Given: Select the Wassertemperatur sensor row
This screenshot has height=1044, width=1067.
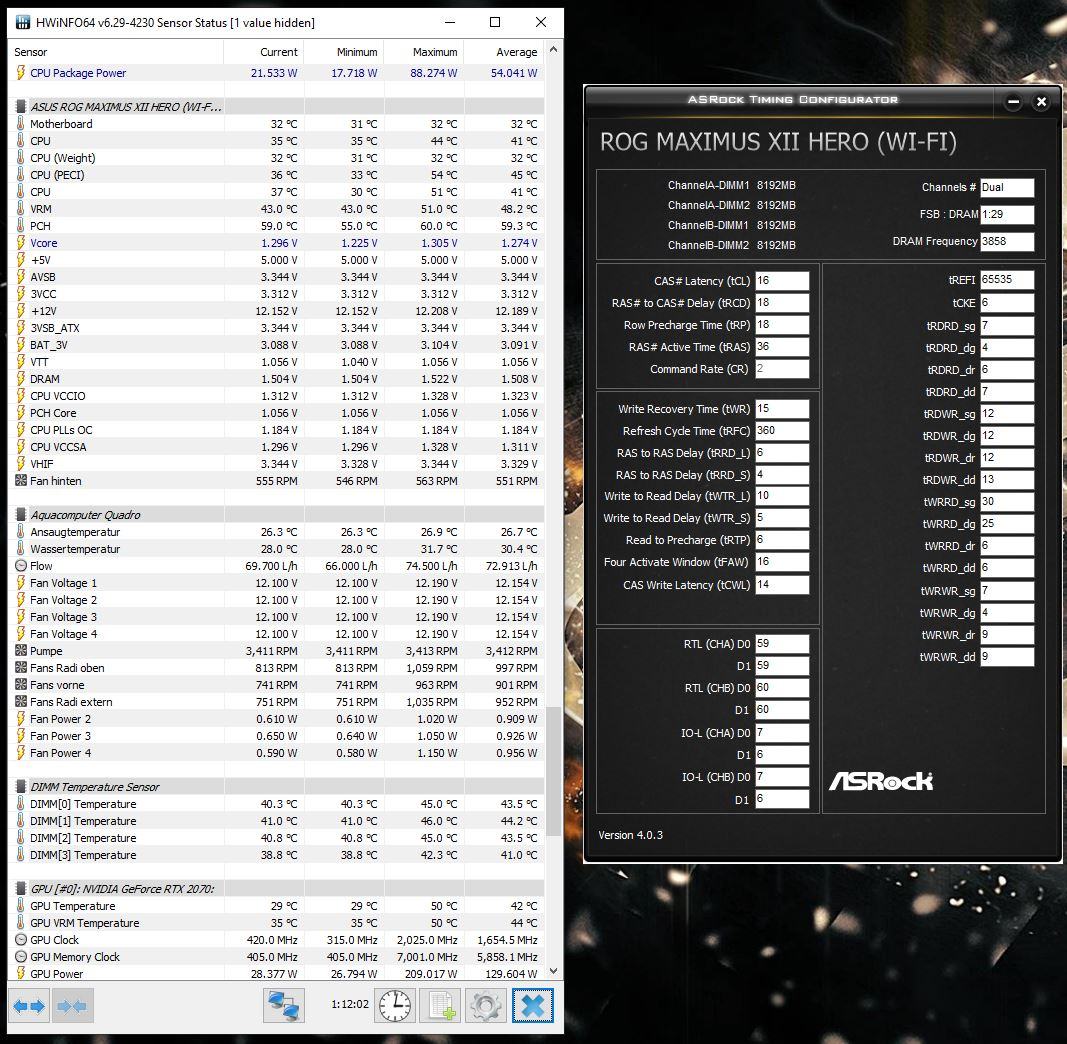Looking at the screenshot, I should [x=276, y=549].
